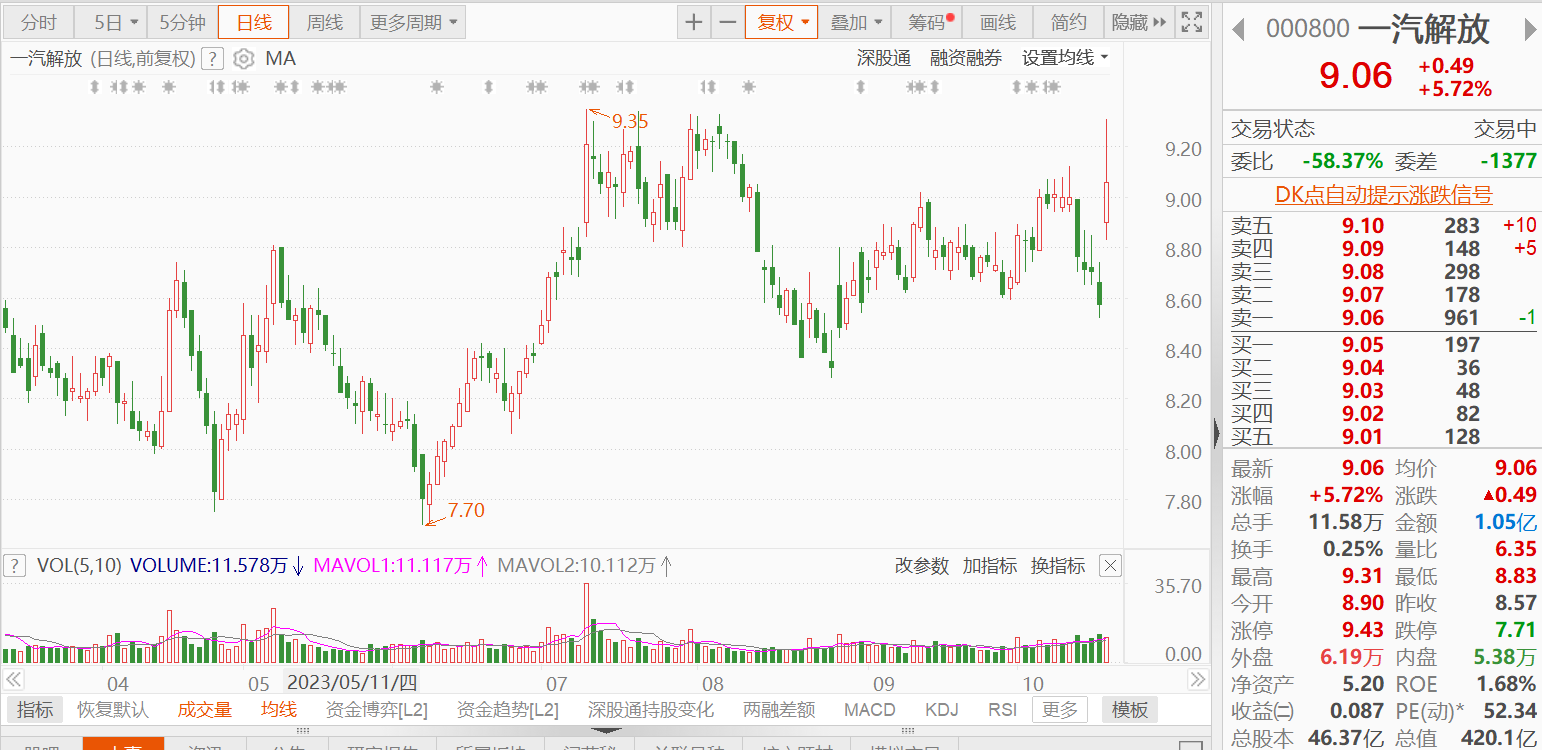Collapse the right quote panel splitter arrow

click(x=1216, y=433)
